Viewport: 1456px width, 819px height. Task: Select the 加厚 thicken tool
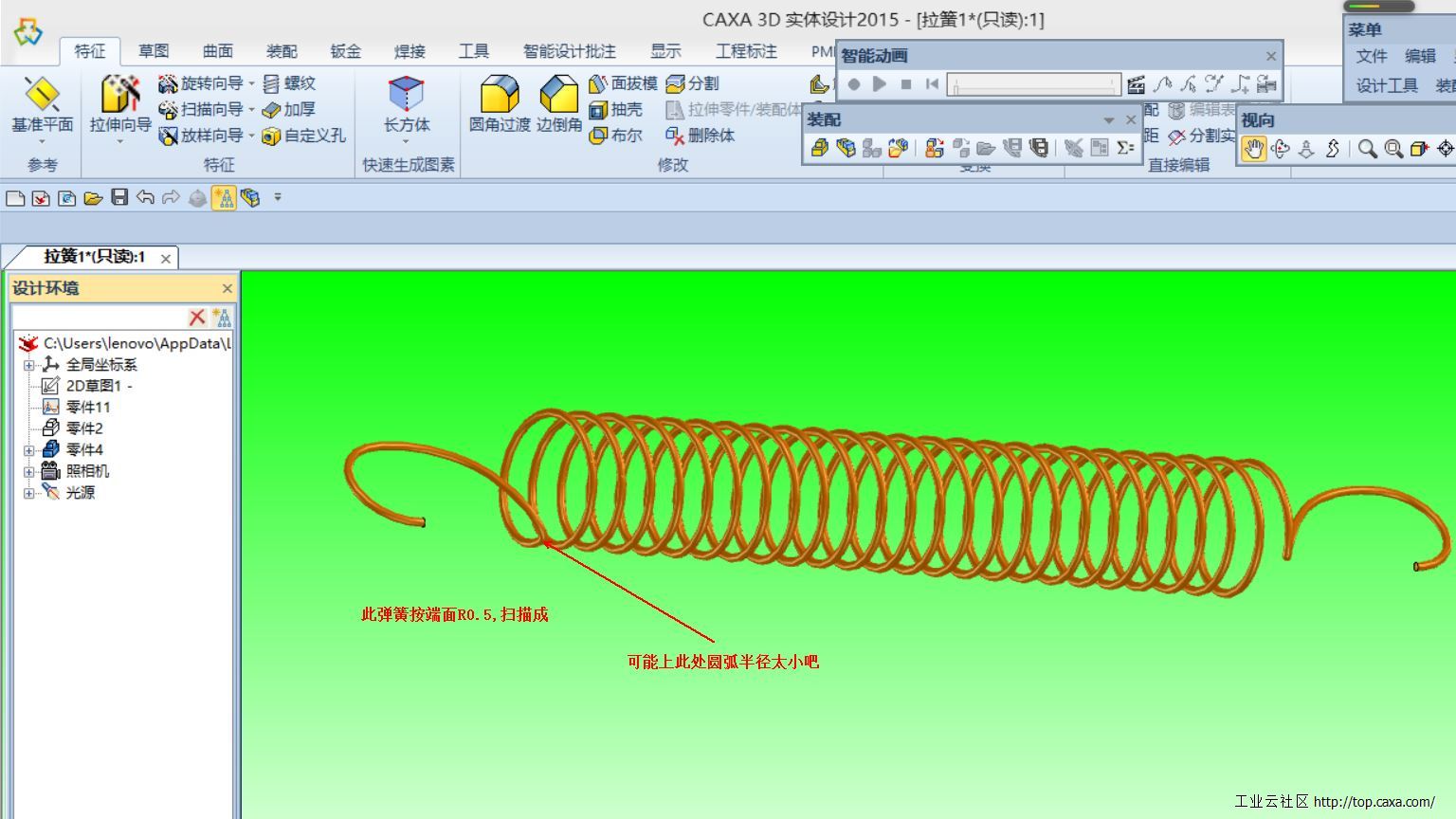289,110
